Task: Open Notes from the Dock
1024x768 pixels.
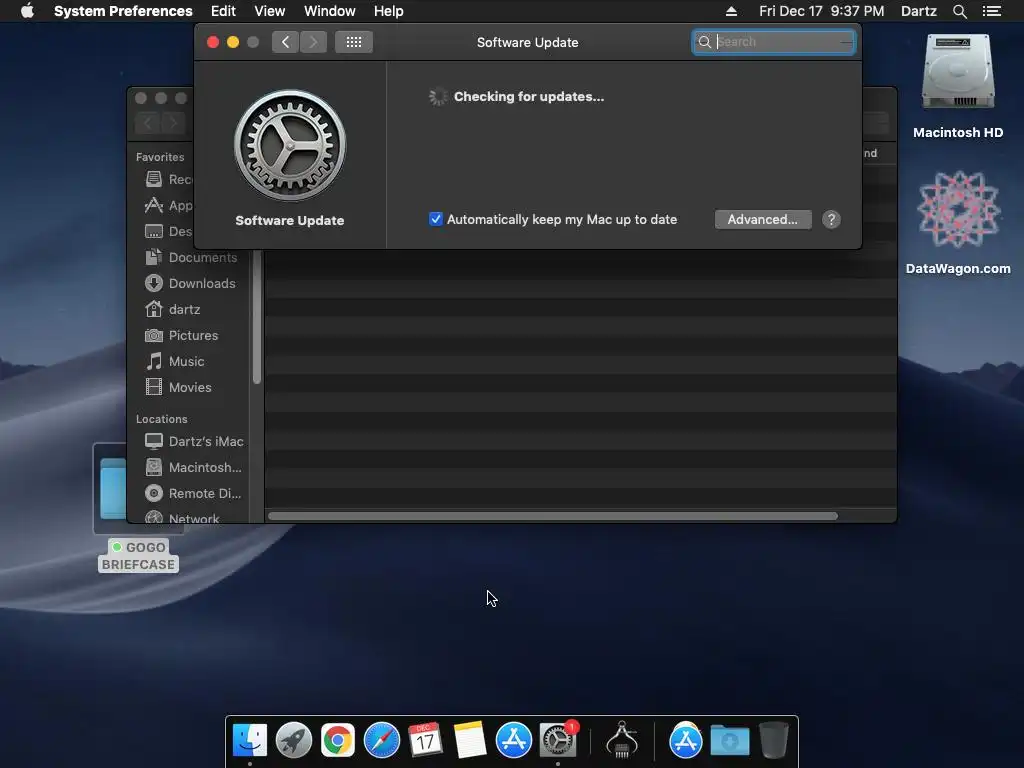Action: 470,741
